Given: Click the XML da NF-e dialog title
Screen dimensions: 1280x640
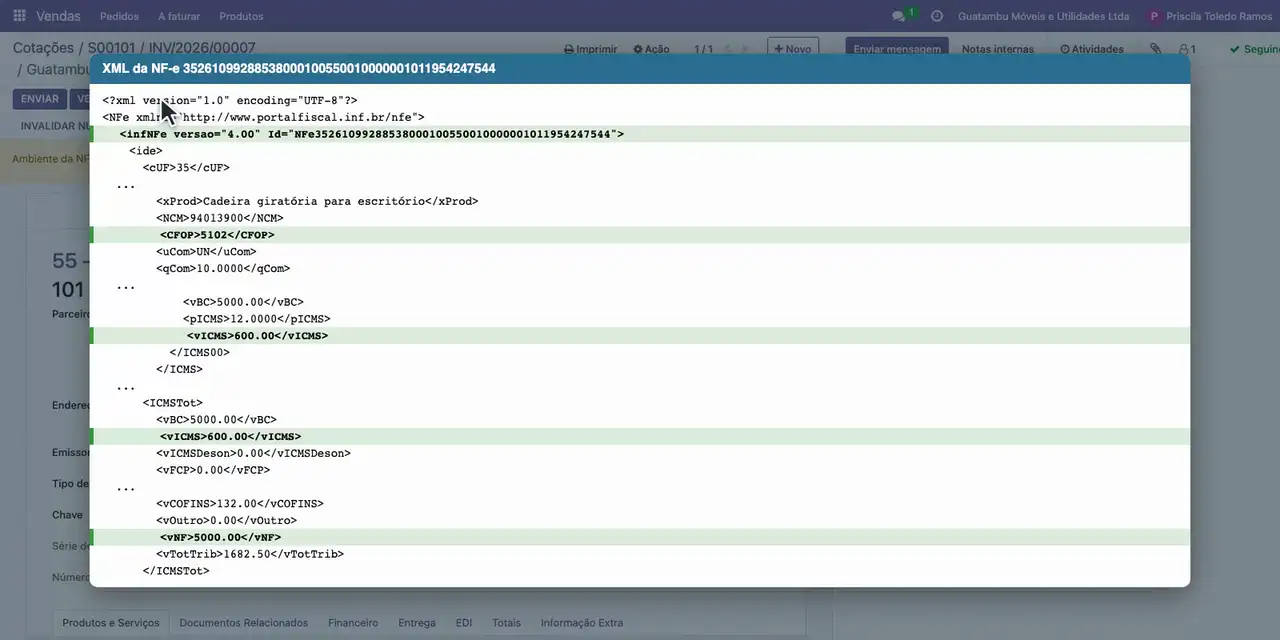Looking at the screenshot, I should pos(299,69).
